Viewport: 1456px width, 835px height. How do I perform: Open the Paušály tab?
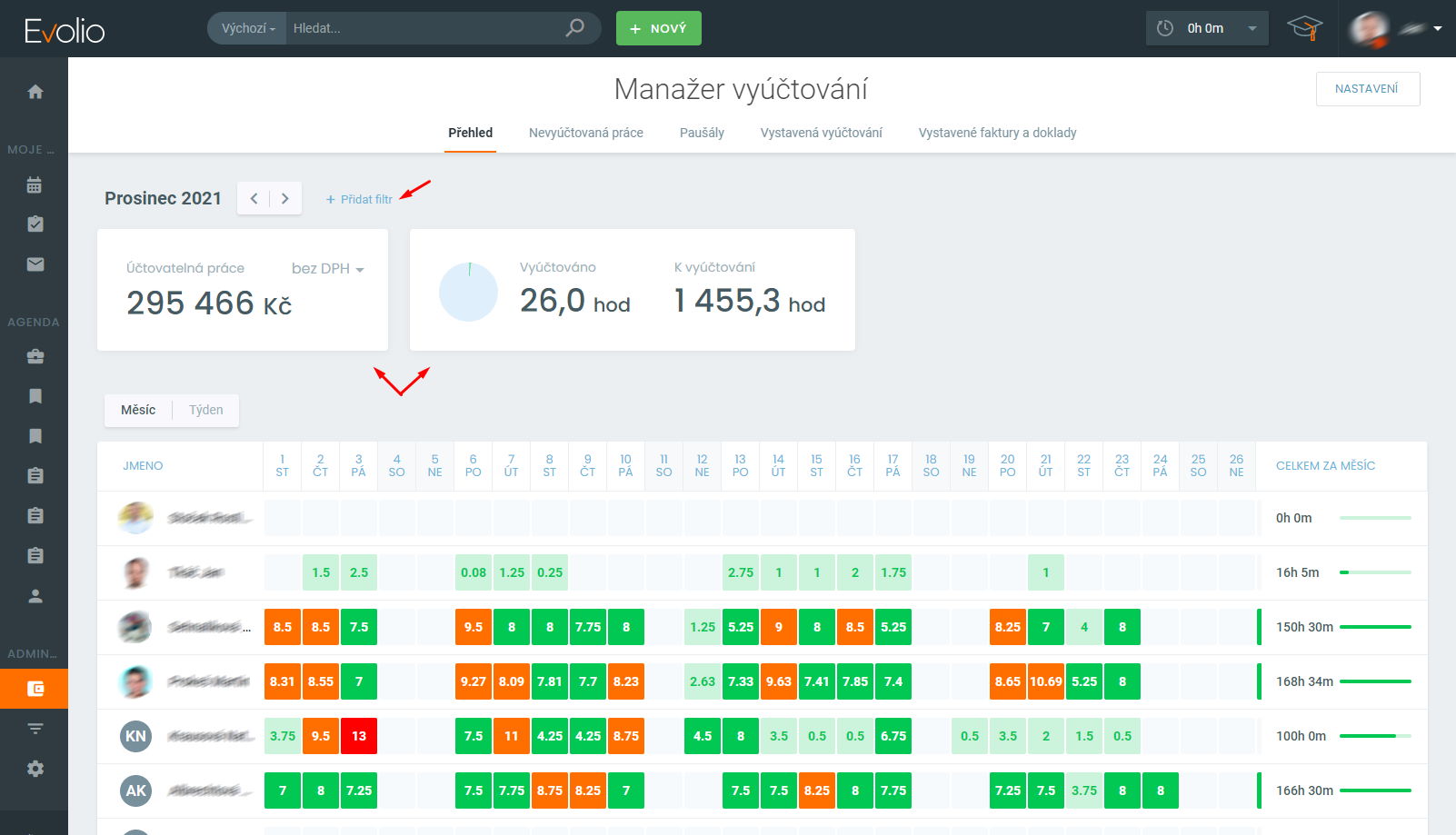click(702, 133)
